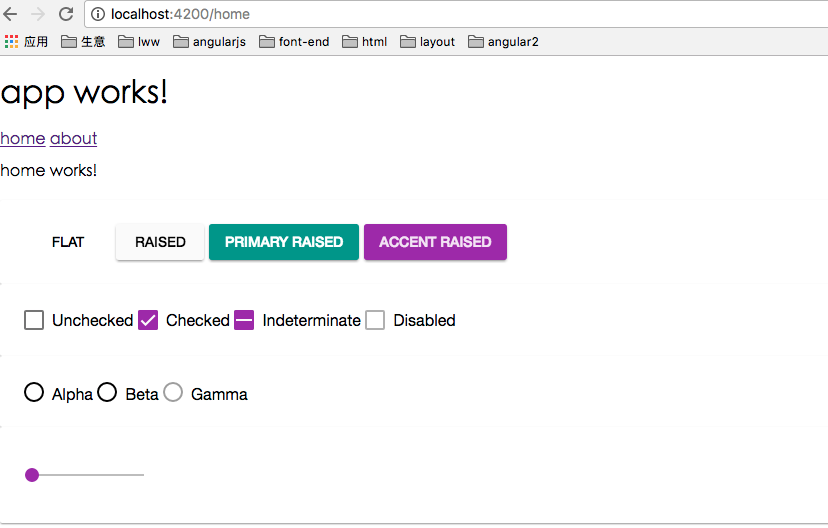Reload the page with refresh icon

(66, 14)
